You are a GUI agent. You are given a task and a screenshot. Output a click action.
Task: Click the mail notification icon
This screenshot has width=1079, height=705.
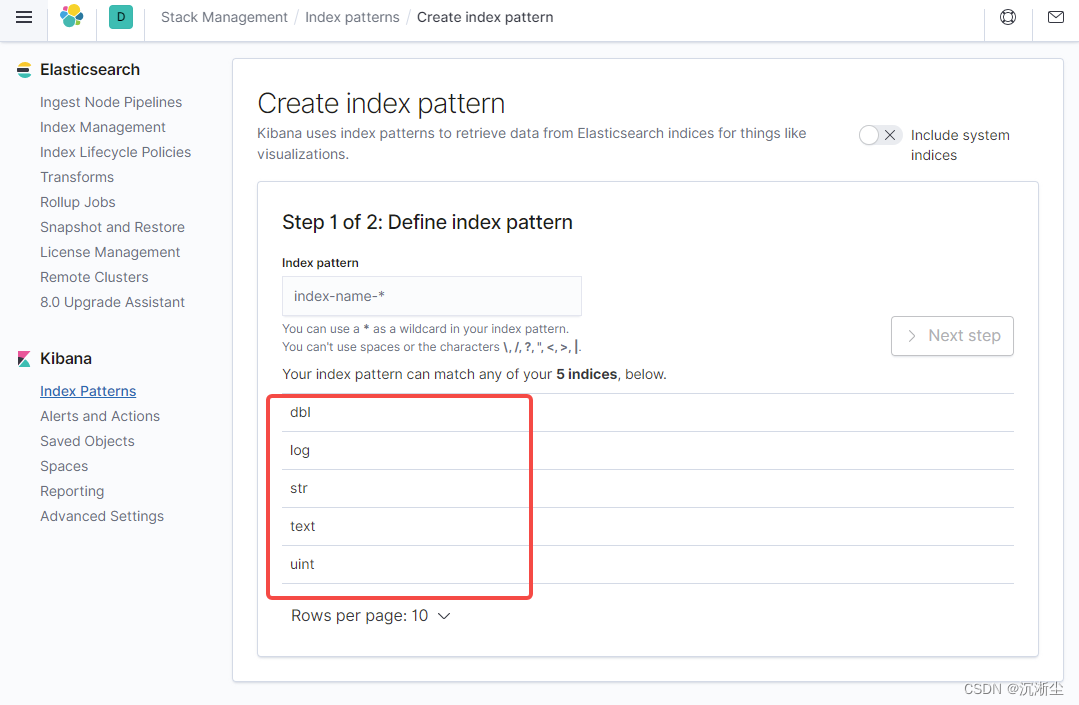click(x=1055, y=16)
